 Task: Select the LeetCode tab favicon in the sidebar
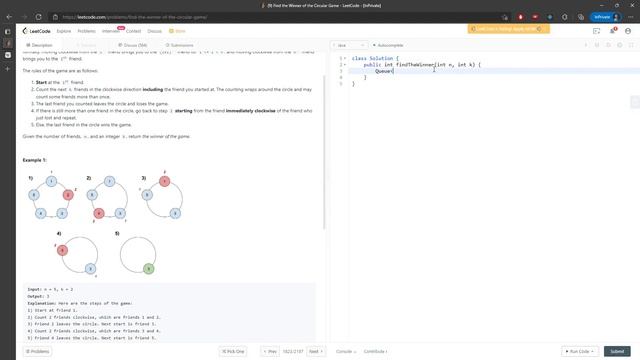8,43
